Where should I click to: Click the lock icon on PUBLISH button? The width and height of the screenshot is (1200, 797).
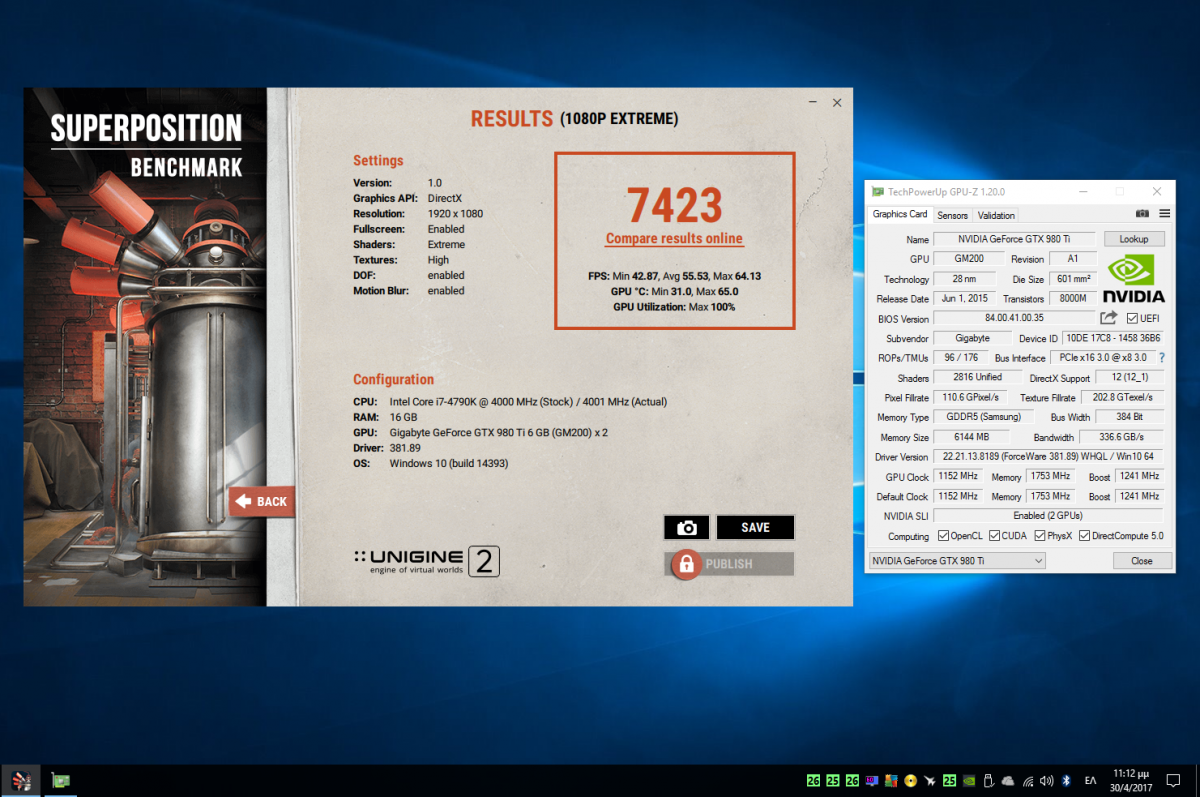[x=686, y=564]
